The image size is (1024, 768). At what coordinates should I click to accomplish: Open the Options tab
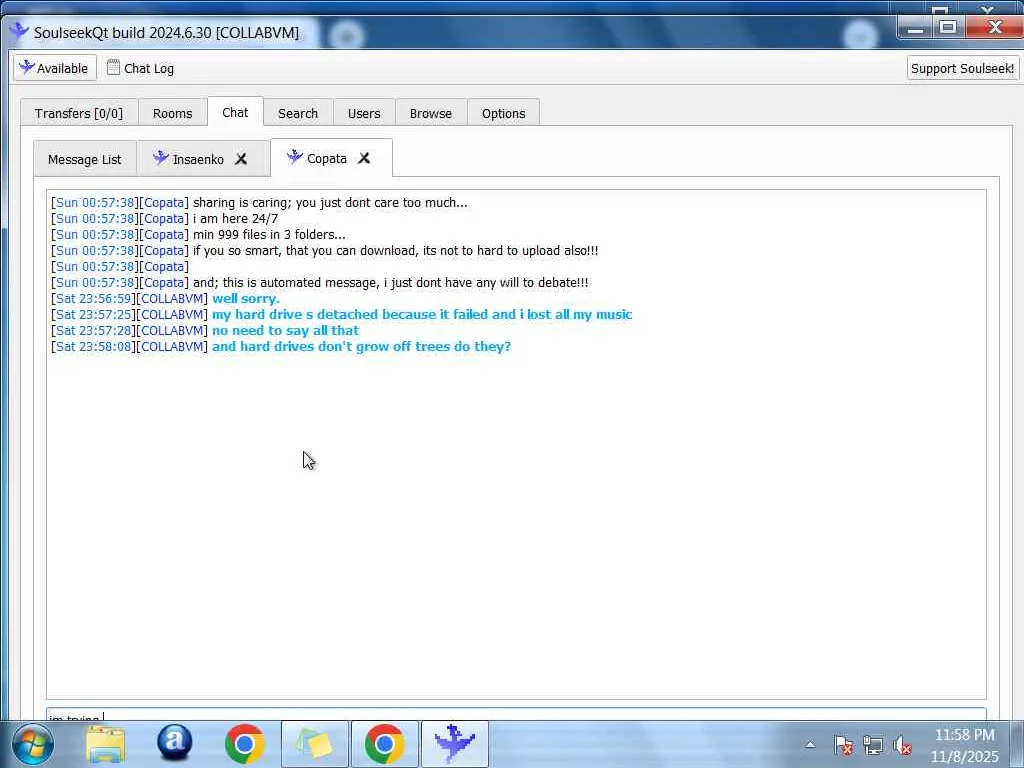pyautogui.click(x=504, y=113)
